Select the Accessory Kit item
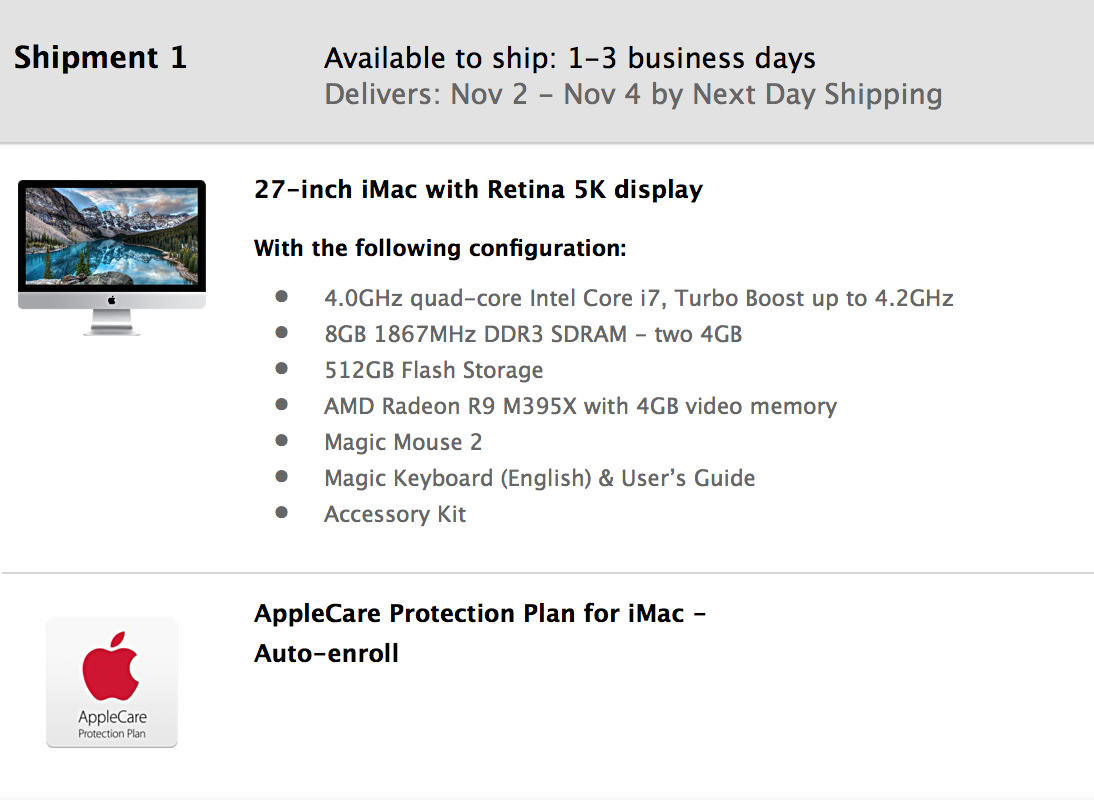The width and height of the screenshot is (1094, 800). (x=395, y=514)
